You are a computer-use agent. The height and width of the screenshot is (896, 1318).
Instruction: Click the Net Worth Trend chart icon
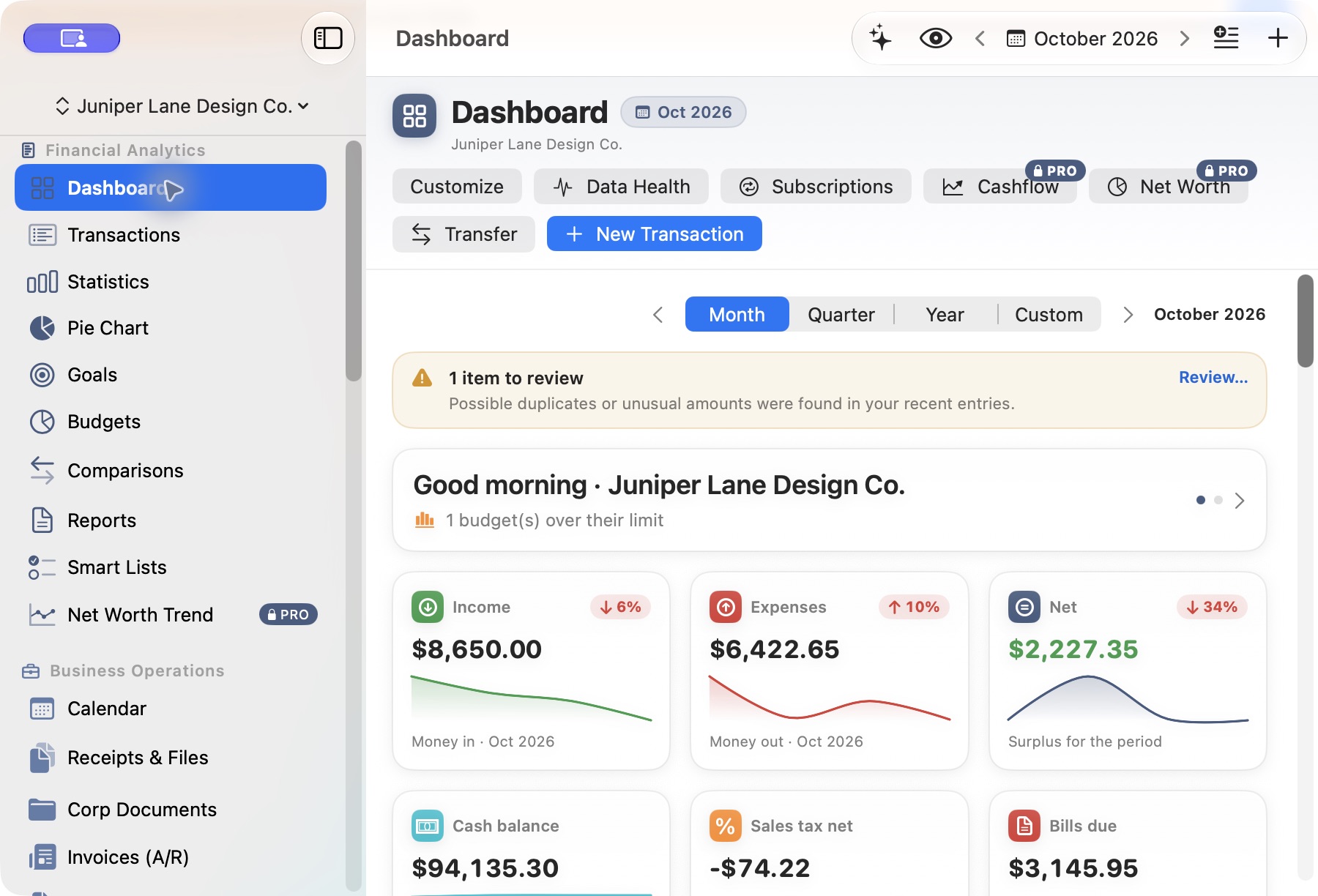42,615
